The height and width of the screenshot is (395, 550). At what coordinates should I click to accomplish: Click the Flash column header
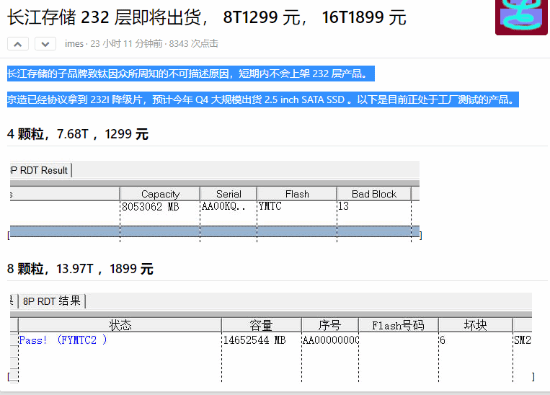click(297, 194)
